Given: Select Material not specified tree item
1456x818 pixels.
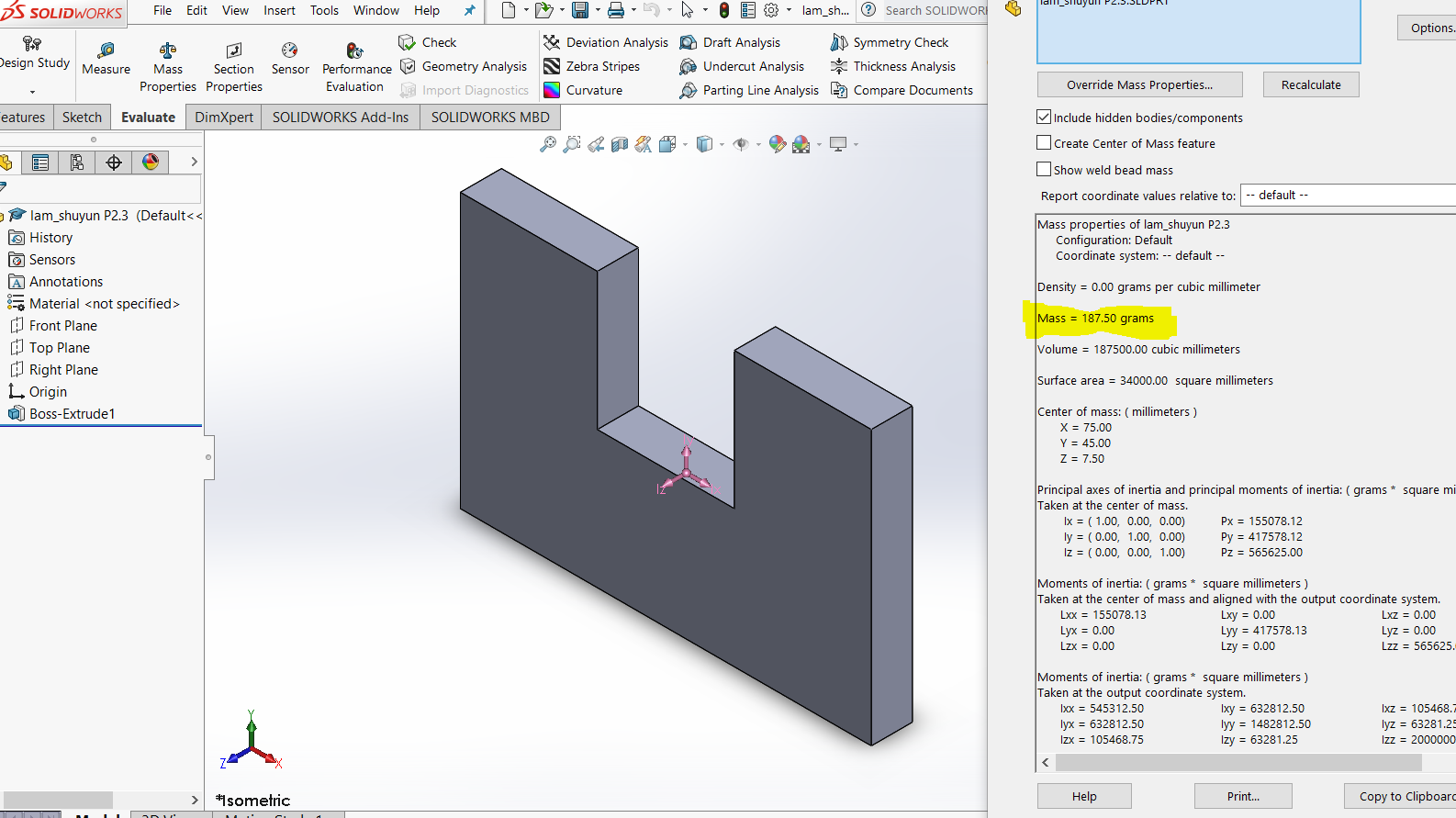Looking at the screenshot, I should click(x=104, y=303).
